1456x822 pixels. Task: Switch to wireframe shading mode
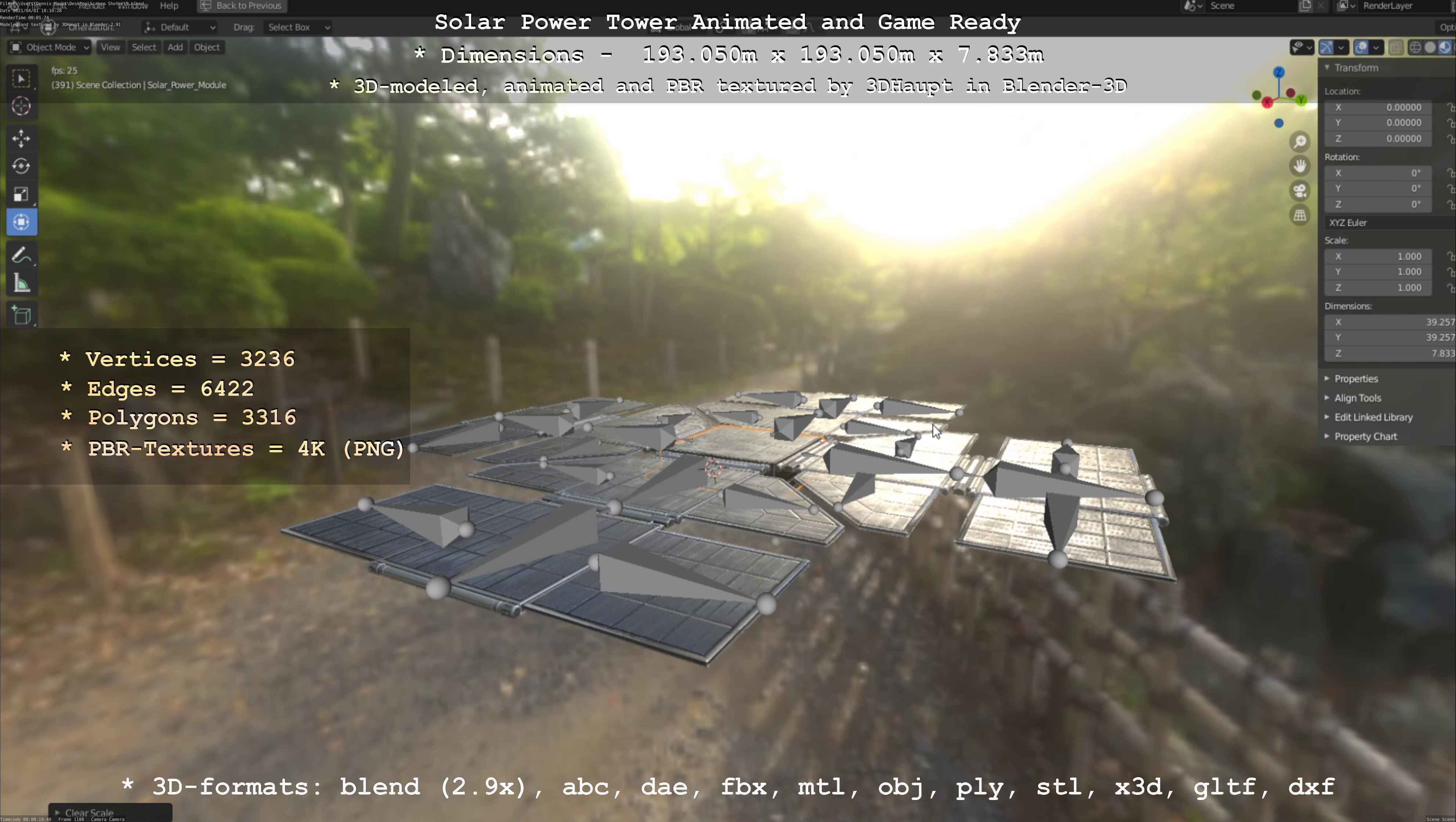1415,47
